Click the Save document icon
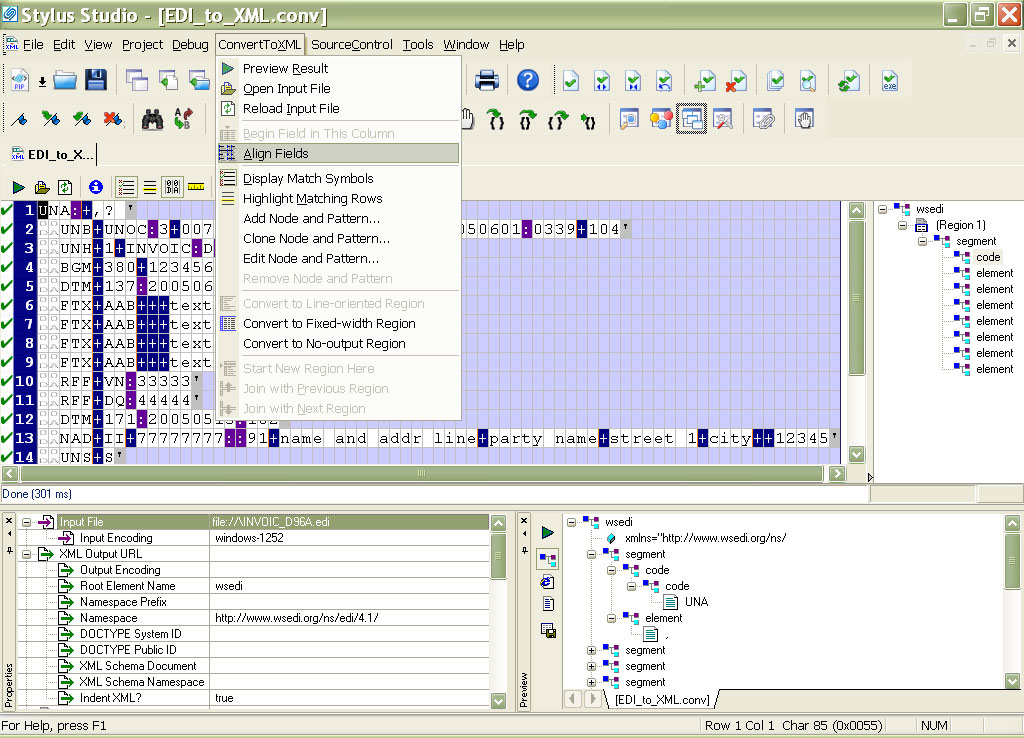Viewport: 1024px width, 738px height. point(95,81)
